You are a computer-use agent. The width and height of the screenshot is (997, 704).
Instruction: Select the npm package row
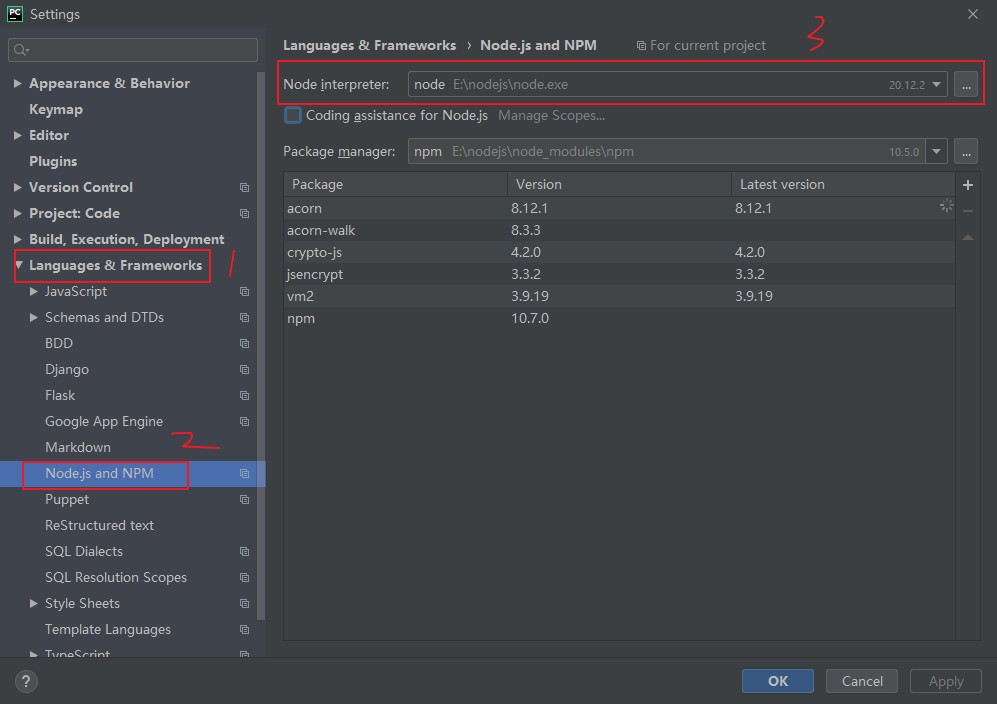[x=619, y=318]
